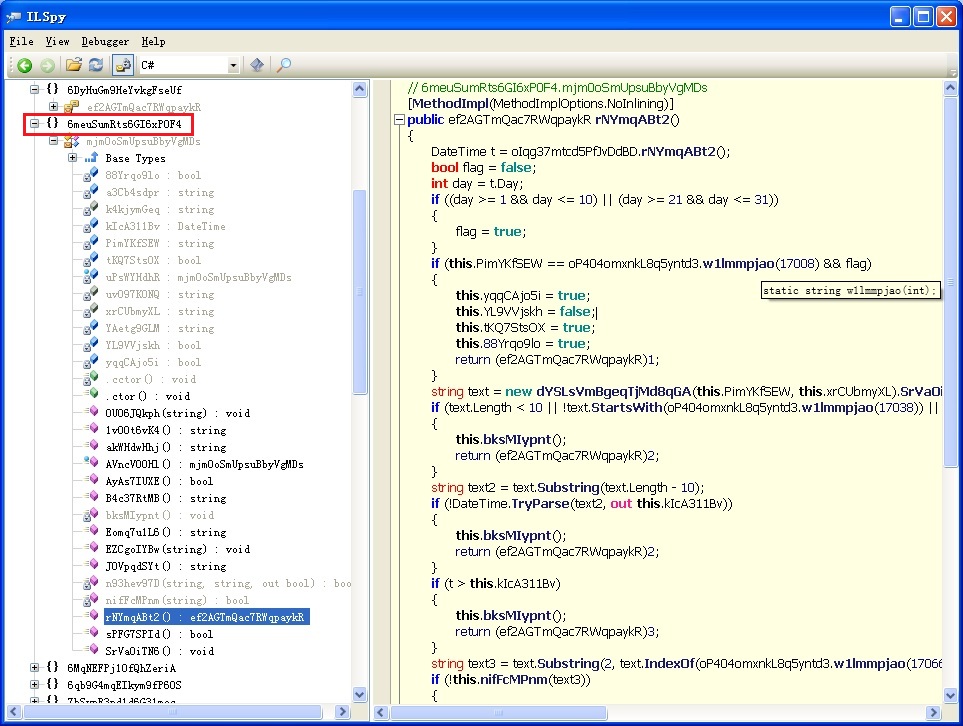Click the YAetg9GLM string field icon
The width and height of the screenshot is (963, 726).
click(x=91, y=327)
